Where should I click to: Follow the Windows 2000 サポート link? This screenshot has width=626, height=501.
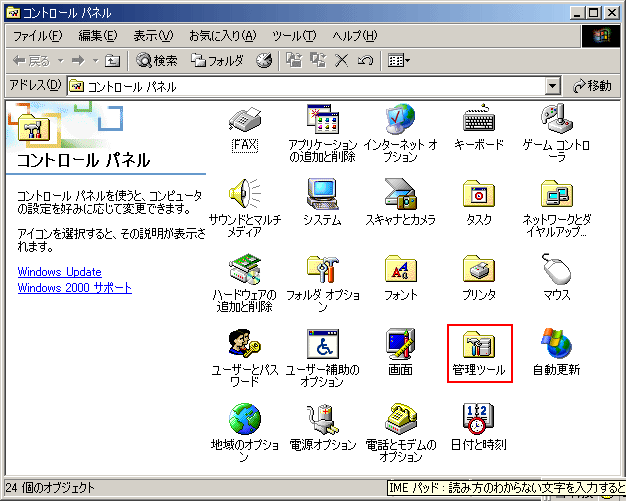(x=75, y=288)
